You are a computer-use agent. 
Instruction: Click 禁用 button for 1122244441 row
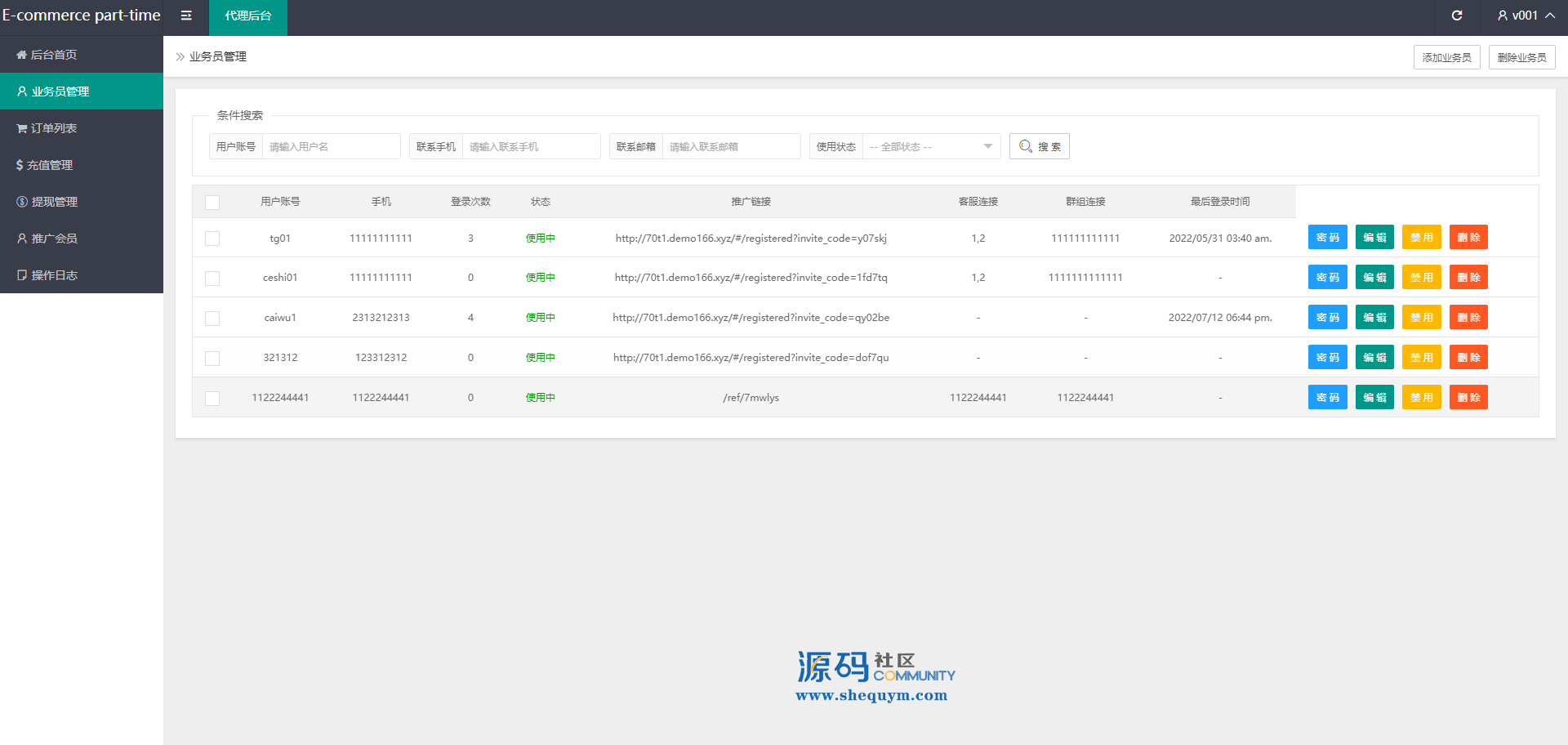point(1421,398)
